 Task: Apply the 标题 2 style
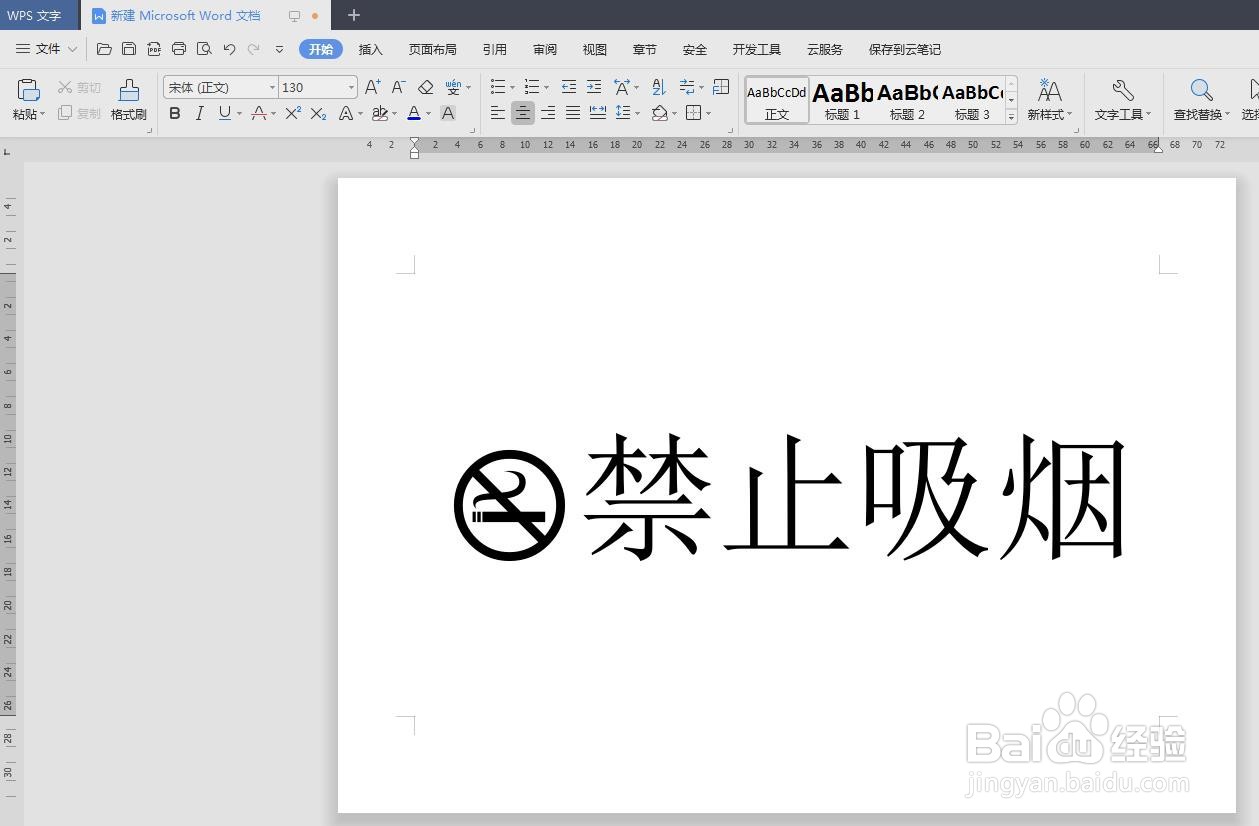click(x=907, y=100)
